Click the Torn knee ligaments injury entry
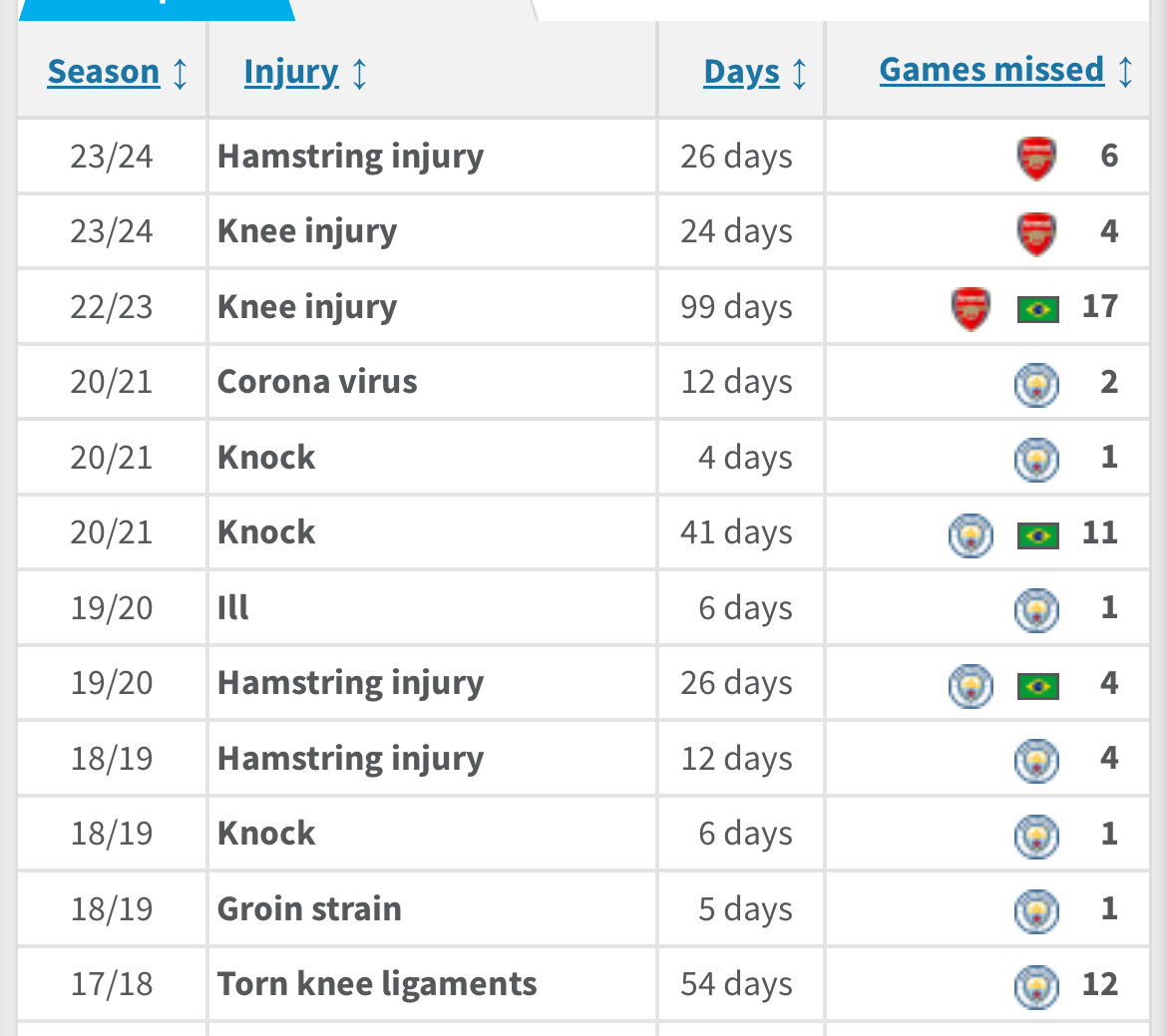Screen dimensions: 1167x1036 [377, 984]
